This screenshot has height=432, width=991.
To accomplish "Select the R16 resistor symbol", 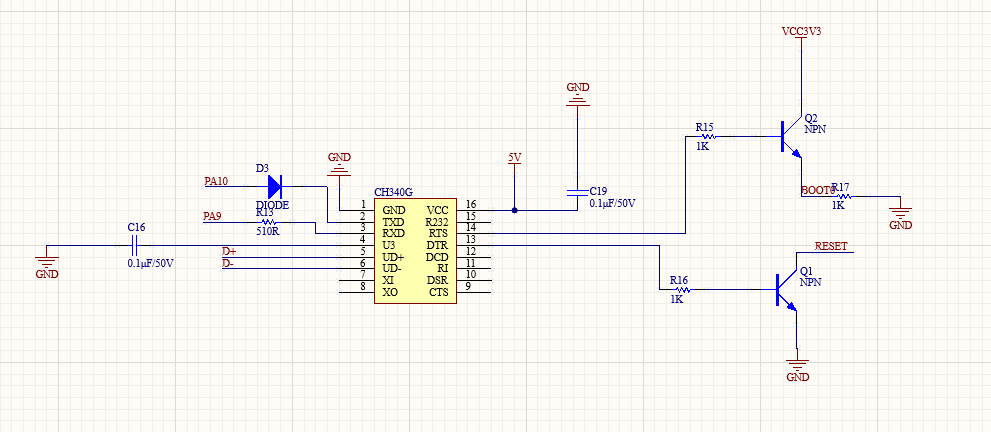I will coord(681,289).
